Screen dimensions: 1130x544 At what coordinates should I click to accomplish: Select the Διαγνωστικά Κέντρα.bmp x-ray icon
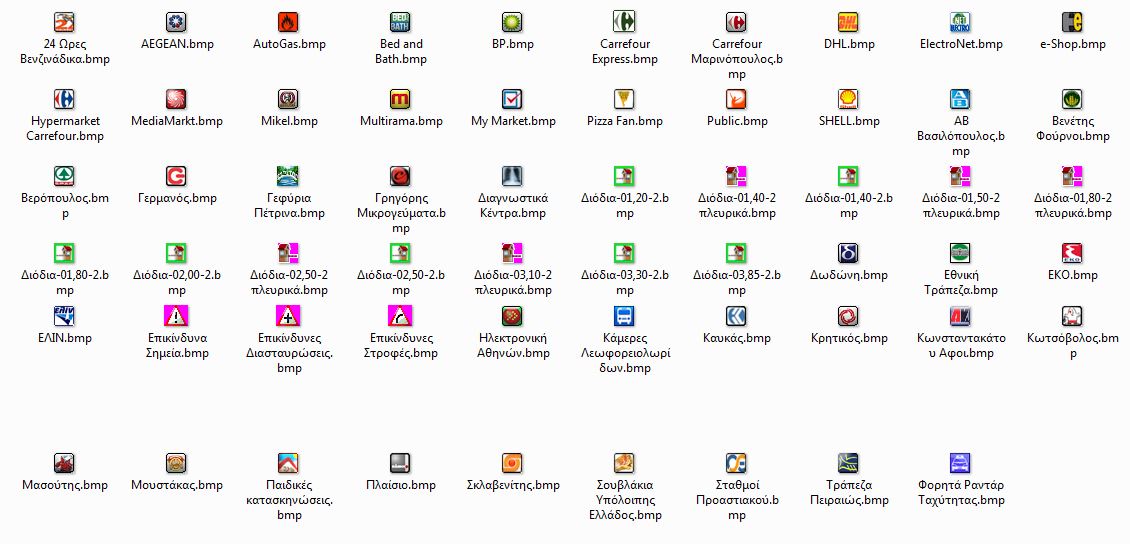coord(512,177)
